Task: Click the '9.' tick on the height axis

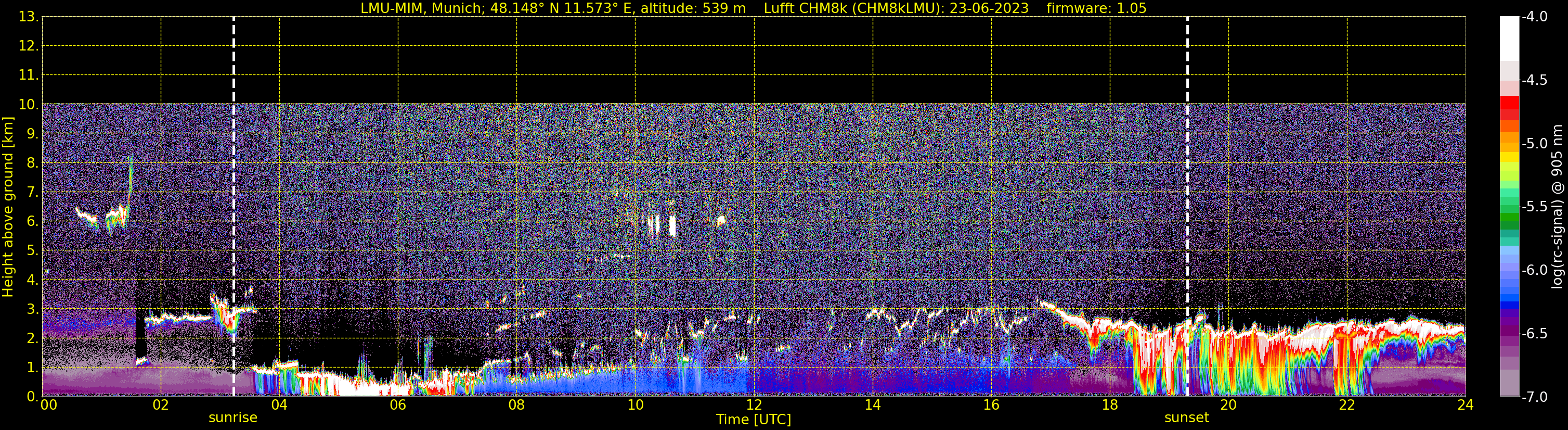Action: pyautogui.click(x=33, y=134)
